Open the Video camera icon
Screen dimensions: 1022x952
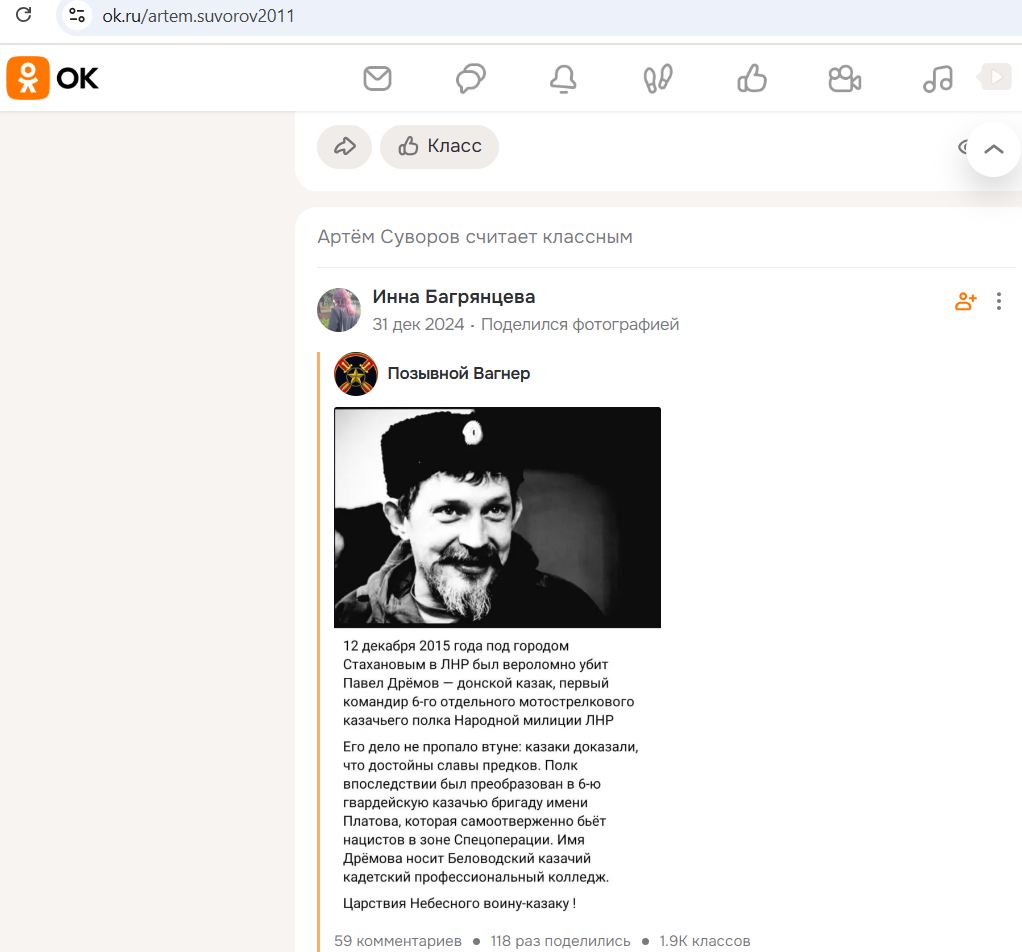point(845,79)
